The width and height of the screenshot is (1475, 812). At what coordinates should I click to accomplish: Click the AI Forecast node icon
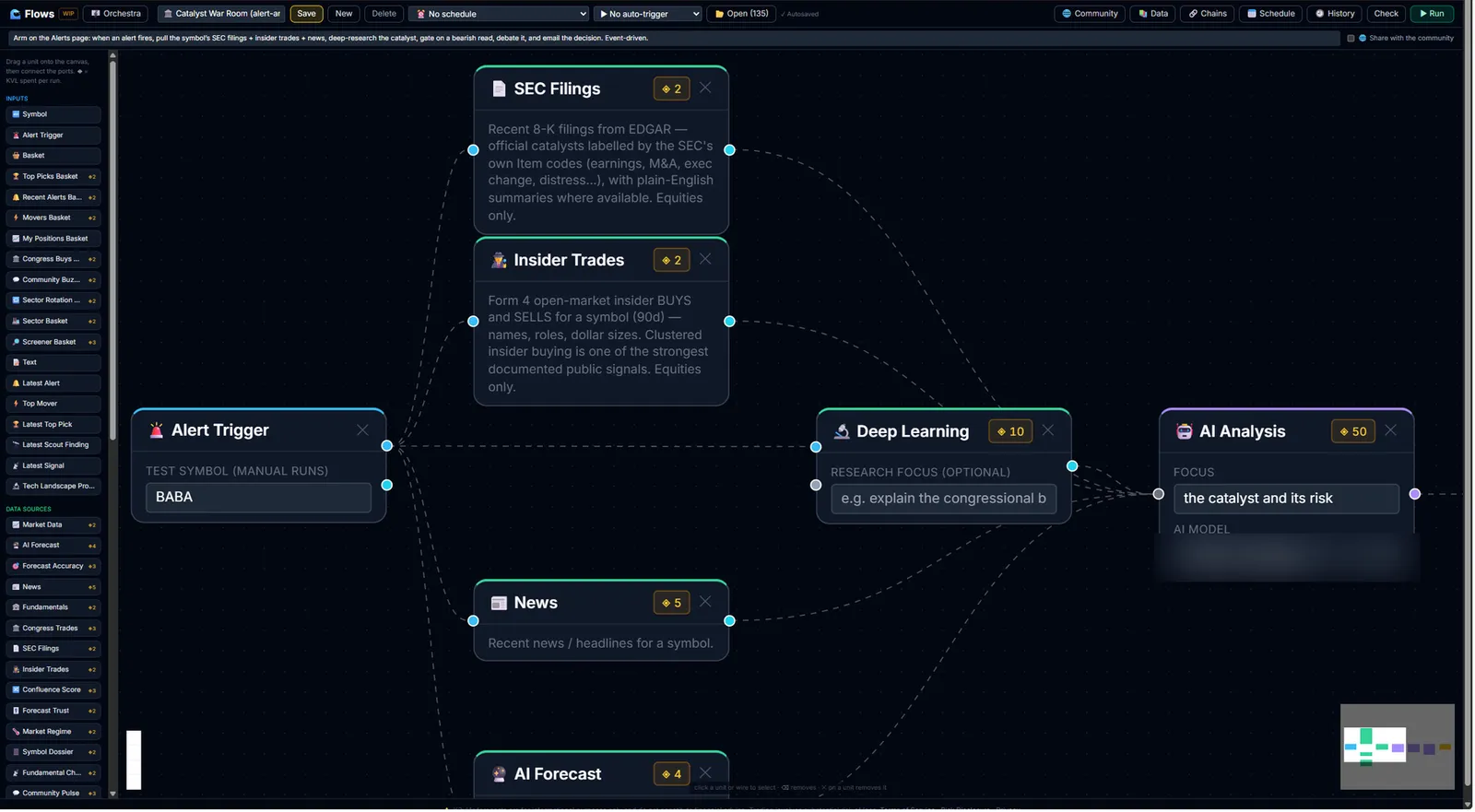coord(499,774)
